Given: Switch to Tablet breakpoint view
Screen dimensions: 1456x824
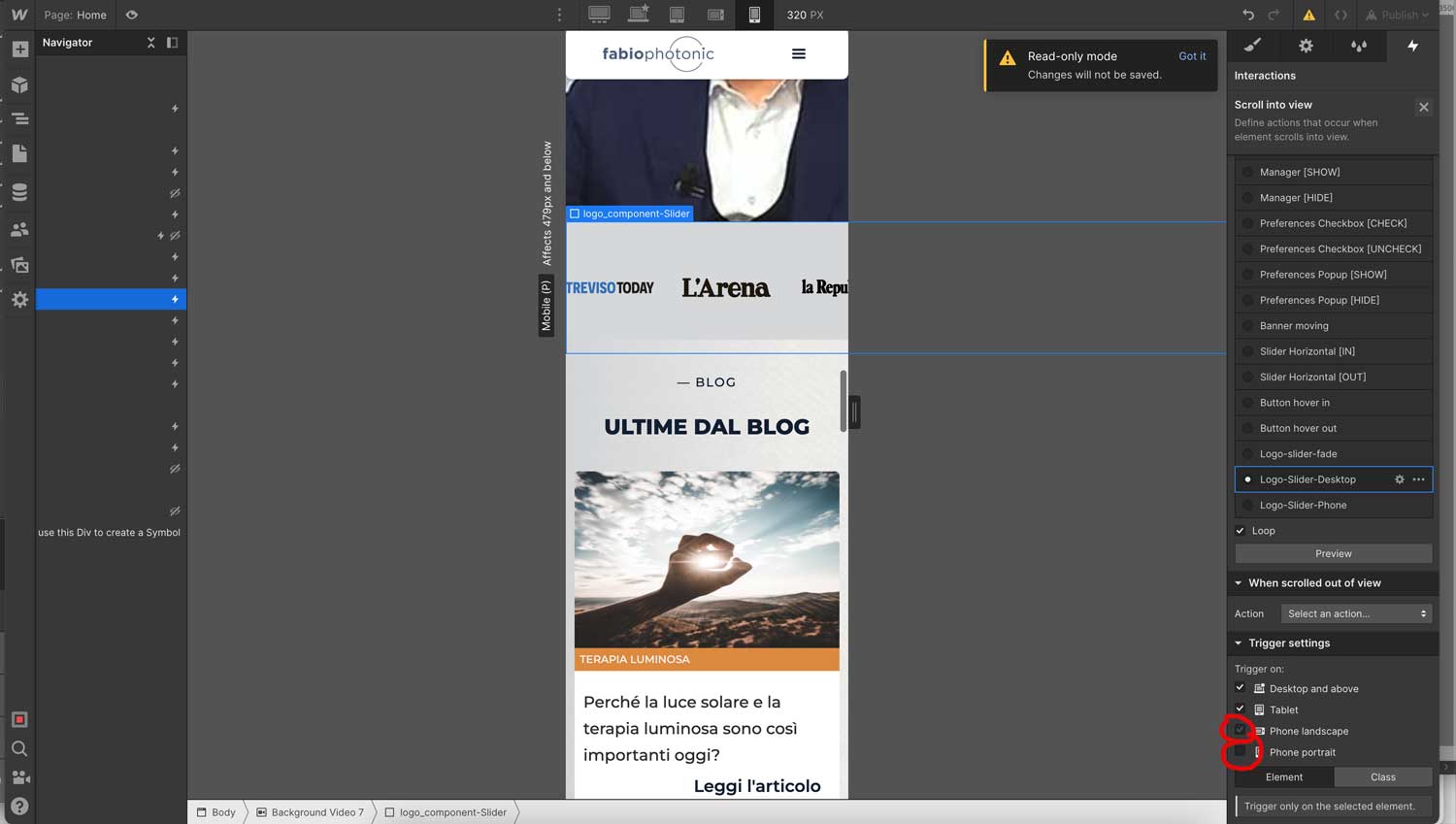Looking at the screenshot, I should pos(677,15).
